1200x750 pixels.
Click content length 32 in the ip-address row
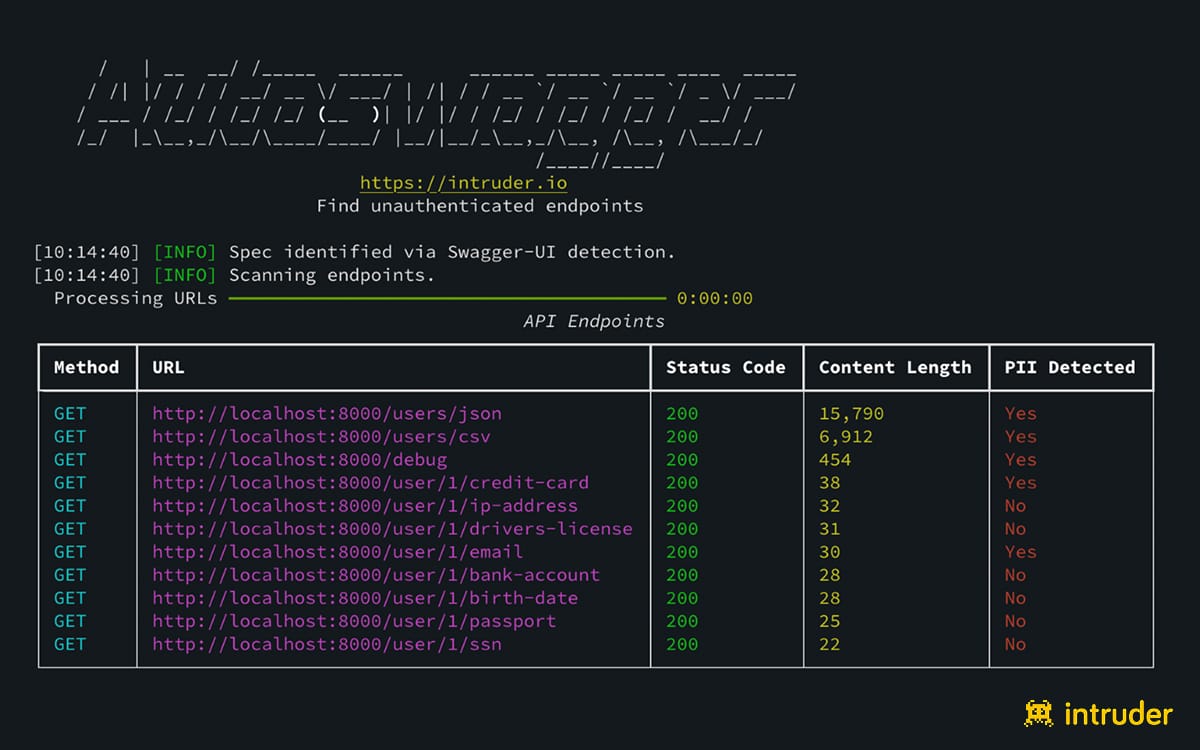coord(830,505)
